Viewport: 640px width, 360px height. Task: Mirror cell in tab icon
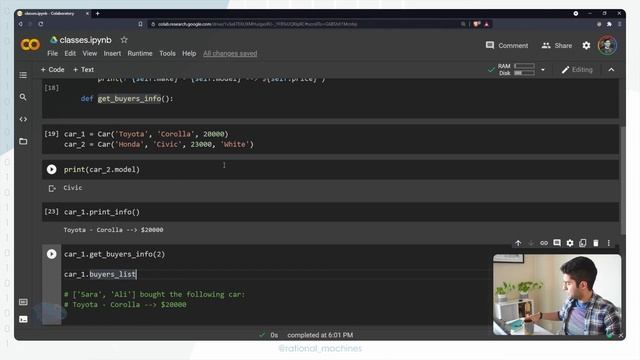click(x=582, y=243)
